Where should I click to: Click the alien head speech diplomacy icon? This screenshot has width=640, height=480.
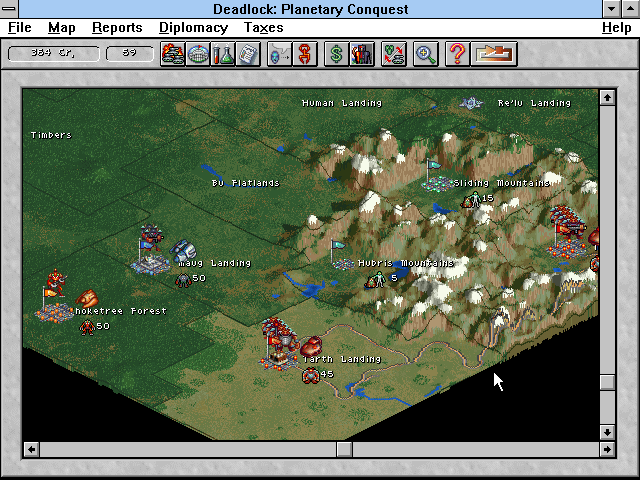[x=280, y=53]
